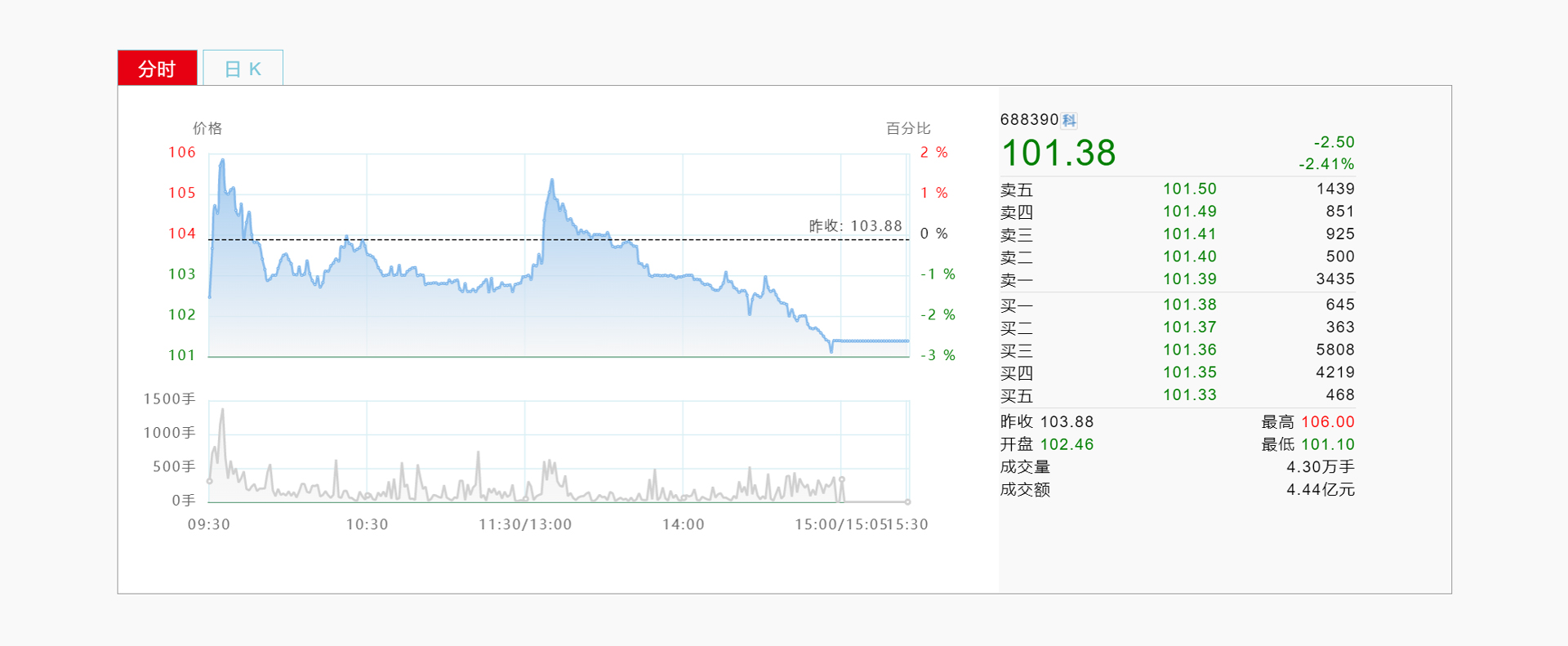1568x646 pixels.
Task: Open the 日 K tab
Action: [x=243, y=68]
